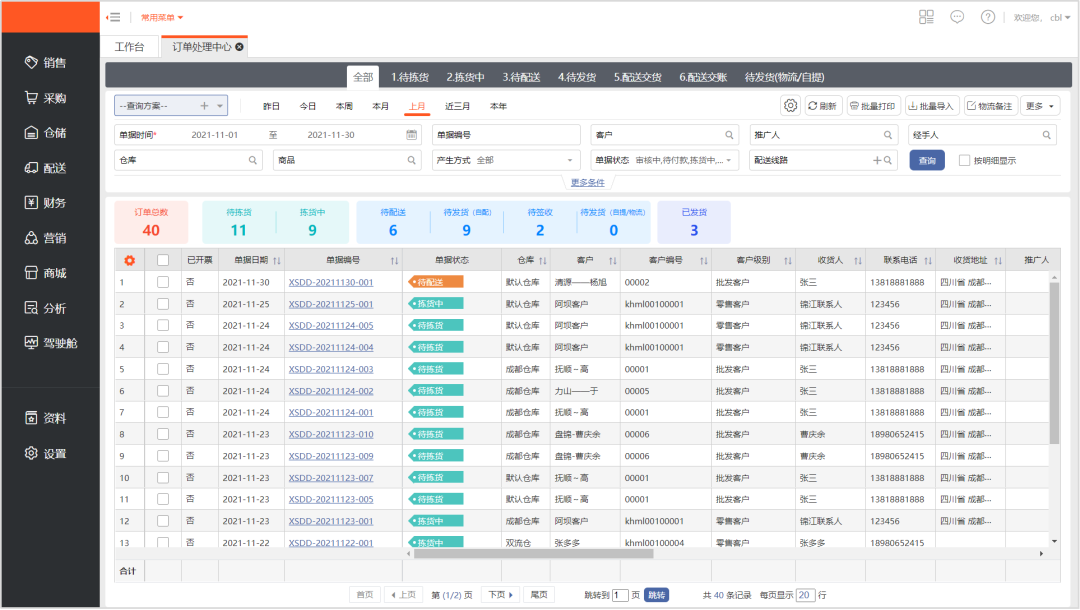The height and width of the screenshot is (610, 1080).
Task: Click the gear settings icon beside 刷新
Action: [x=790, y=106]
